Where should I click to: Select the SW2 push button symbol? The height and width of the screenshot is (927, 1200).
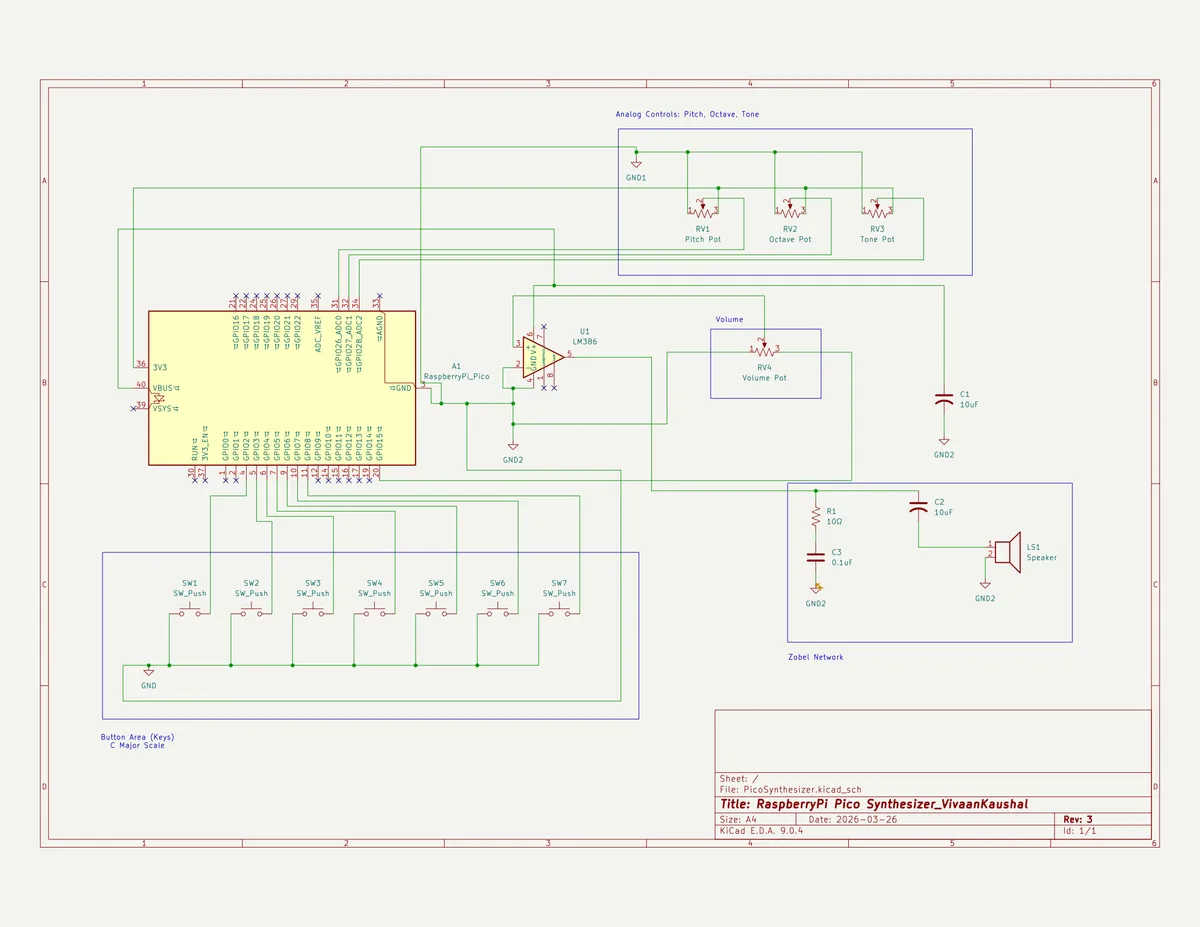252,611
